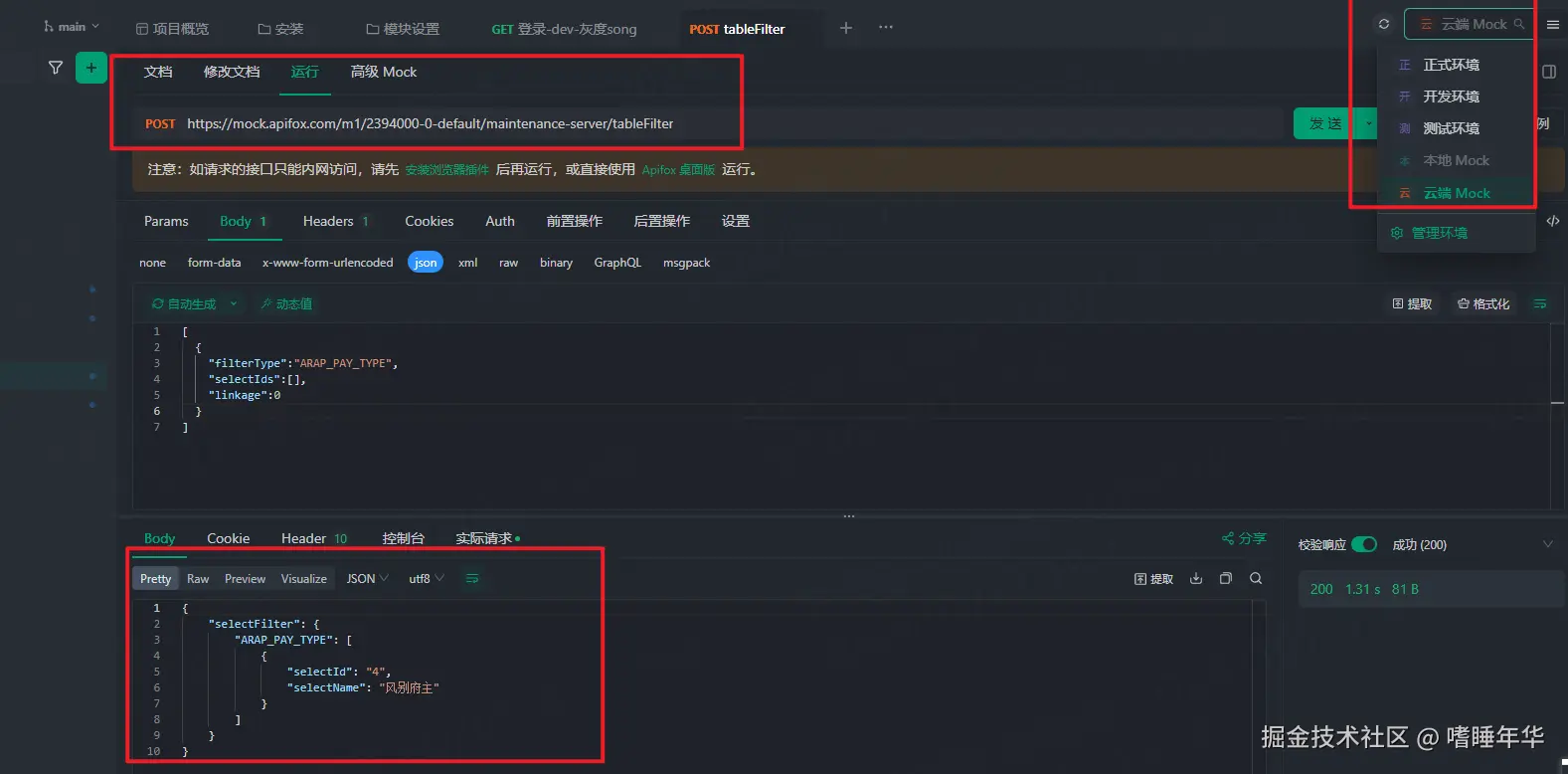Screen dimensions: 1568x774
Task: Open the Params request tab
Action: pyautogui.click(x=166, y=221)
